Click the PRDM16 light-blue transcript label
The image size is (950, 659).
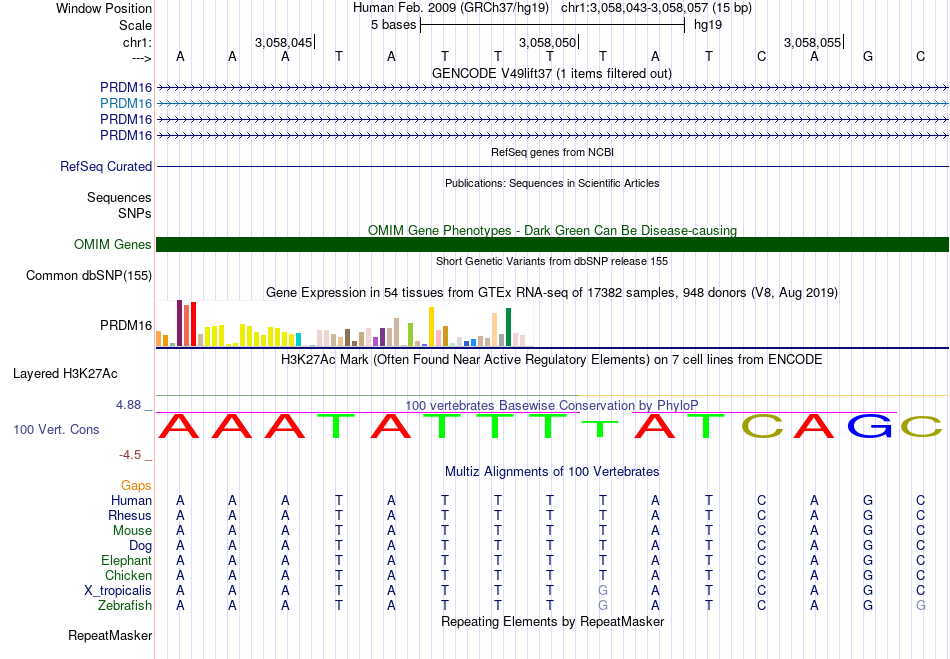126,104
